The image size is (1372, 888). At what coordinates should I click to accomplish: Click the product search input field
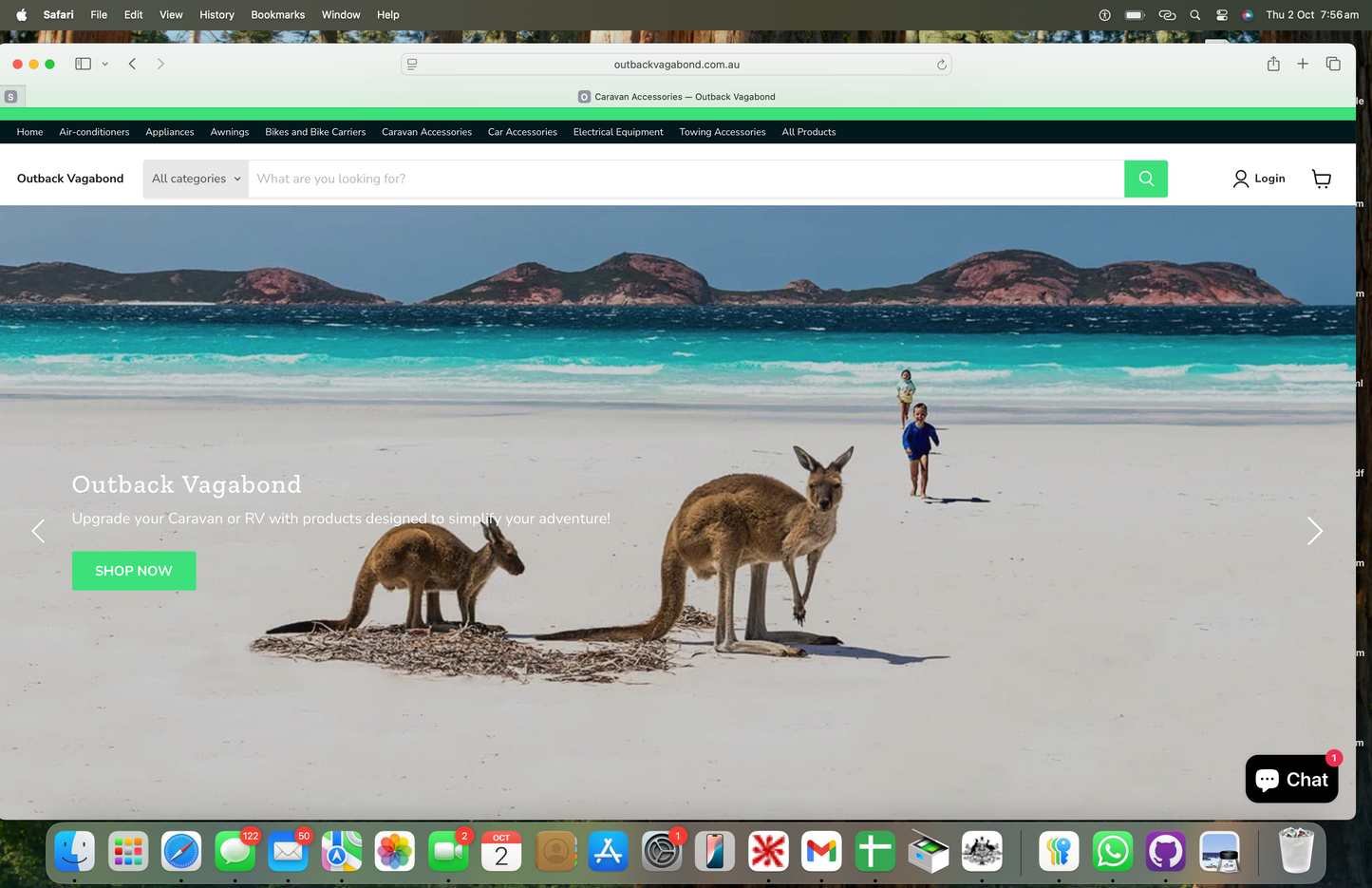tap(686, 179)
